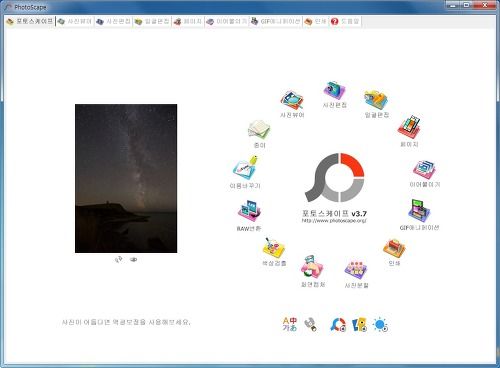
Task: Switch to the 인쇄 tab
Action: pyautogui.click(x=316, y=21)
